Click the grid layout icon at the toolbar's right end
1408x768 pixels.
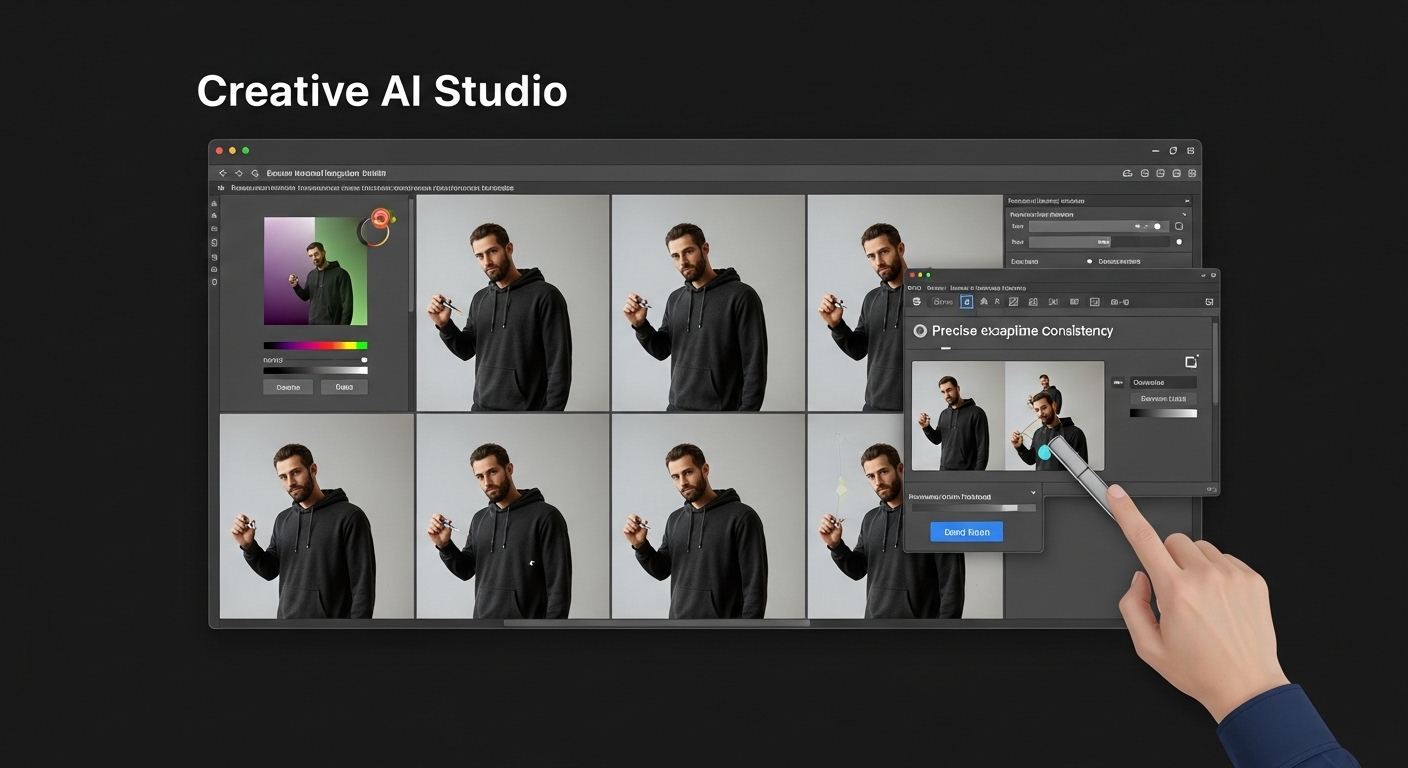1190,173
